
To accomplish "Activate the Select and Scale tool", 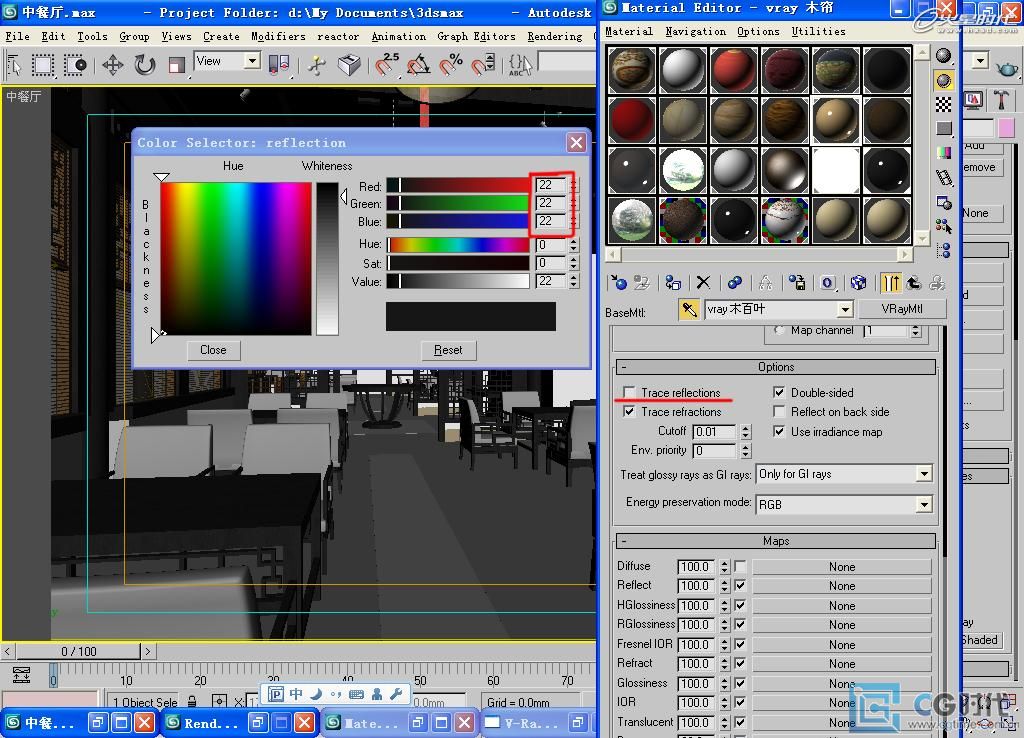I will [x=176, y=65].
